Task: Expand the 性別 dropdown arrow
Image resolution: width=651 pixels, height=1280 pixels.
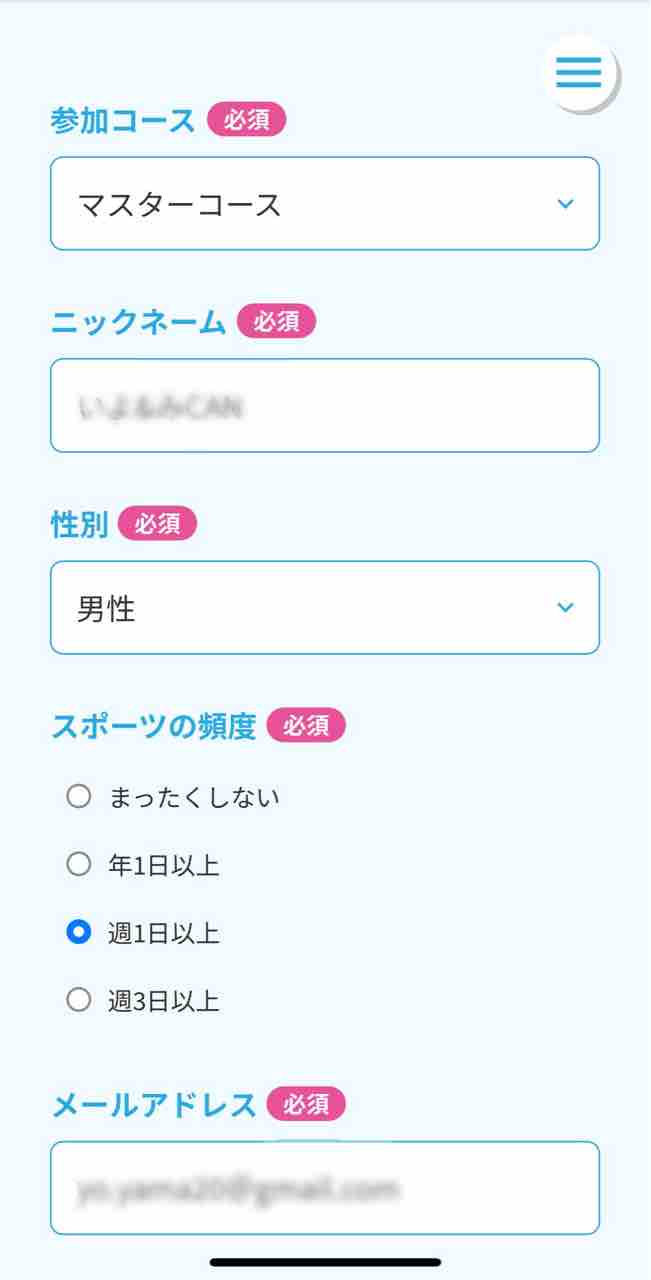Action: pyautogui.click(x=565, y=607)
